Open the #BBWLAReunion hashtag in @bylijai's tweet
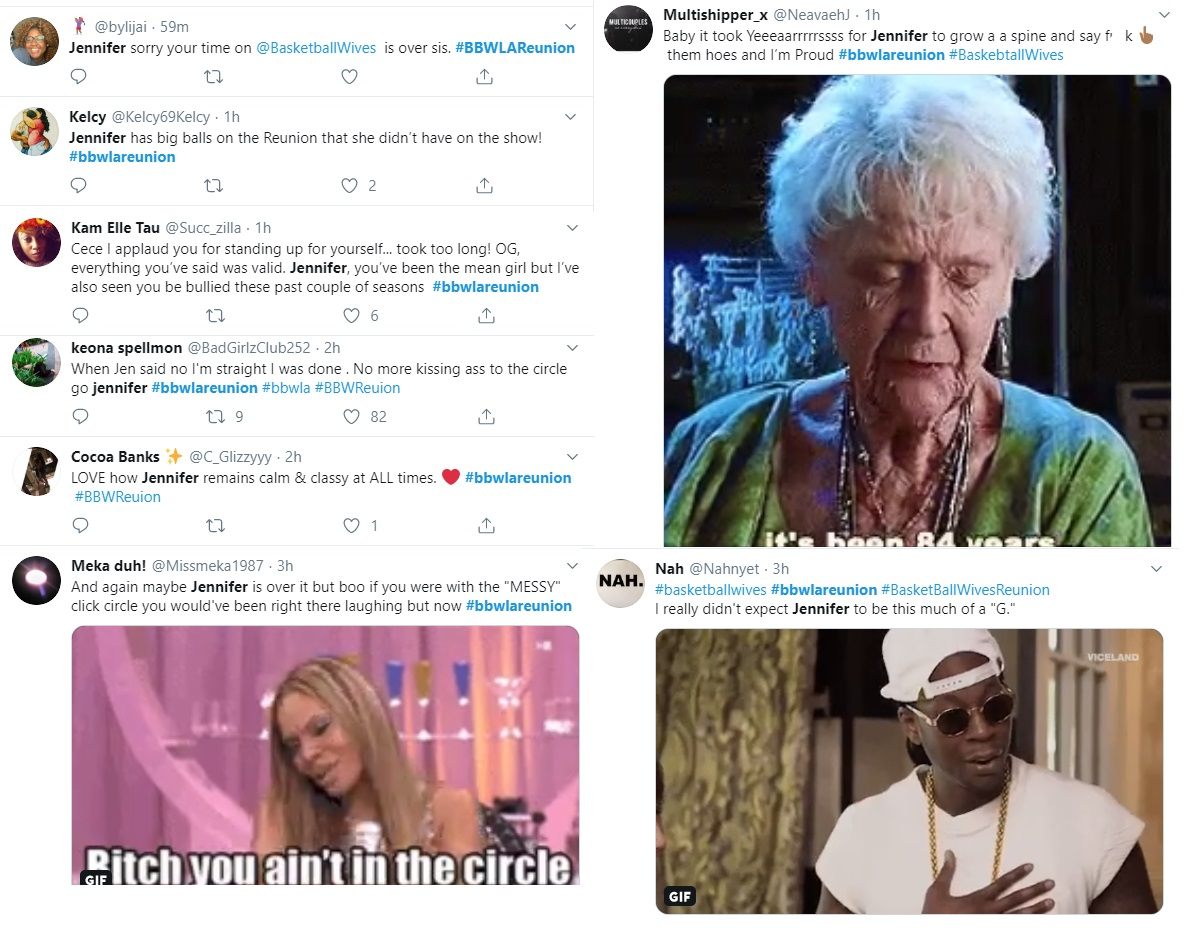This screenshot has height=930, width=1196. pyautogui.click(x=515, y=48)
